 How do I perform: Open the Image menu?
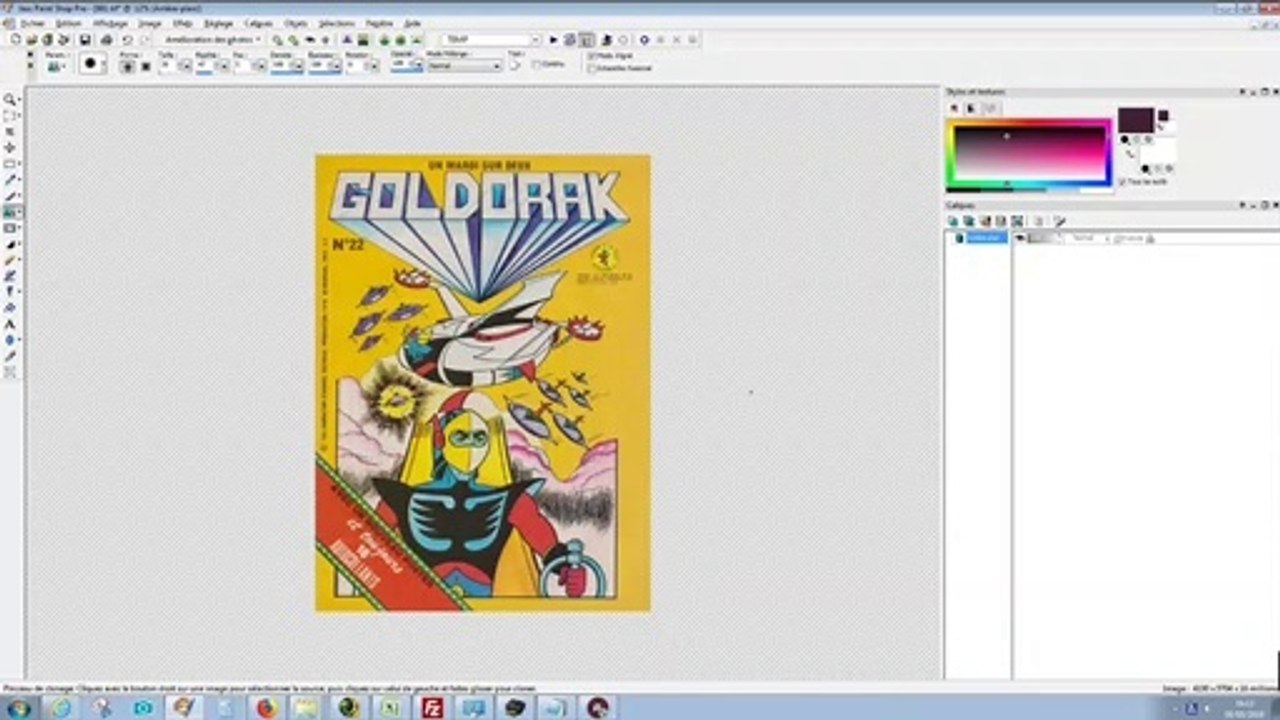[x=150, y=22]
